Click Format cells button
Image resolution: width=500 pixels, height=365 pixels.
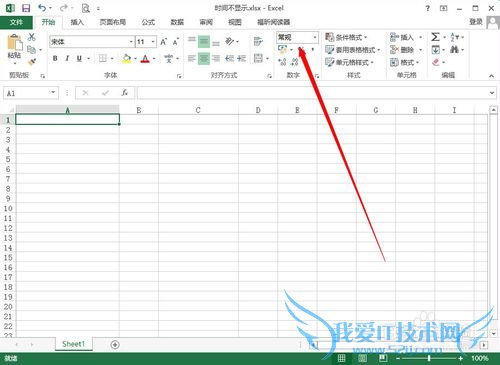point(404,62)
